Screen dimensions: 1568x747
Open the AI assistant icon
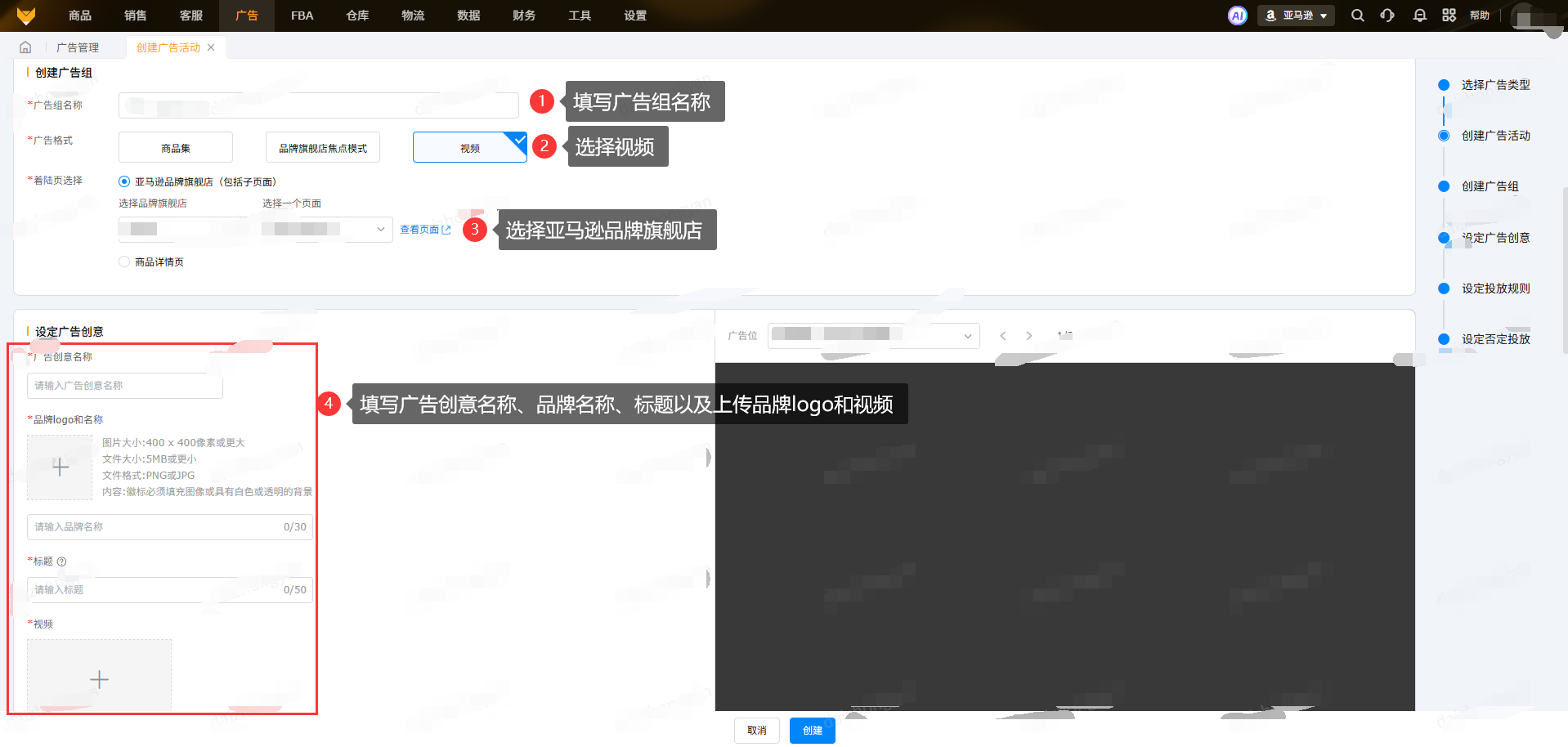click(1238, 16)
